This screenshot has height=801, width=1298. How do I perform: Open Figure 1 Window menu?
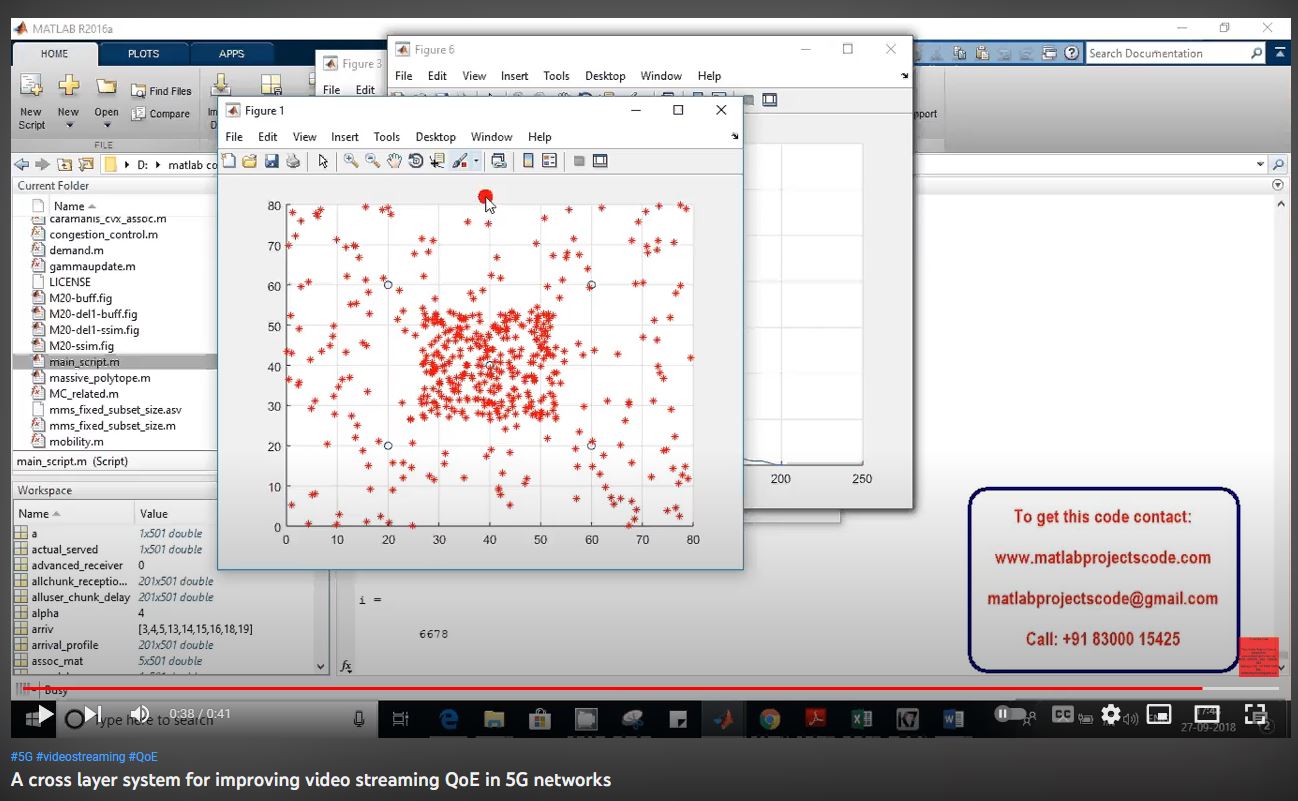492,137
